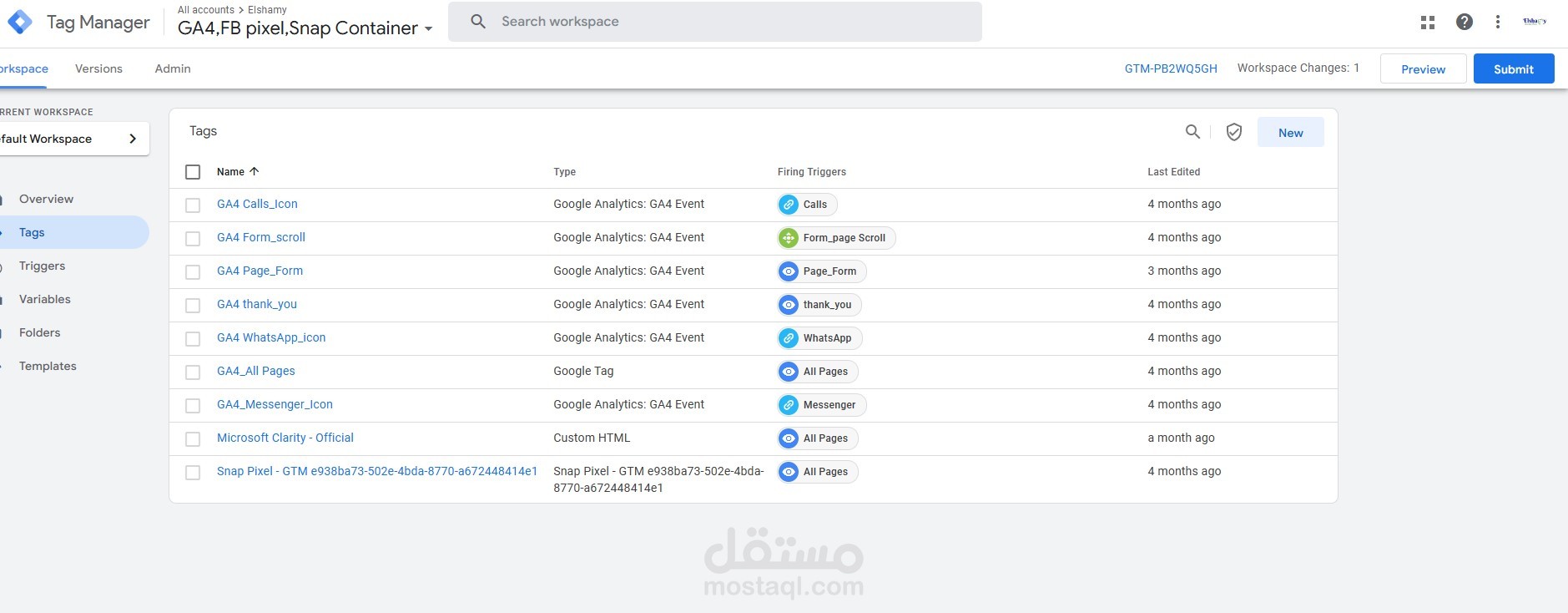
Task: Open the Microsoft Clarity - Official tag
Action: 285,438
